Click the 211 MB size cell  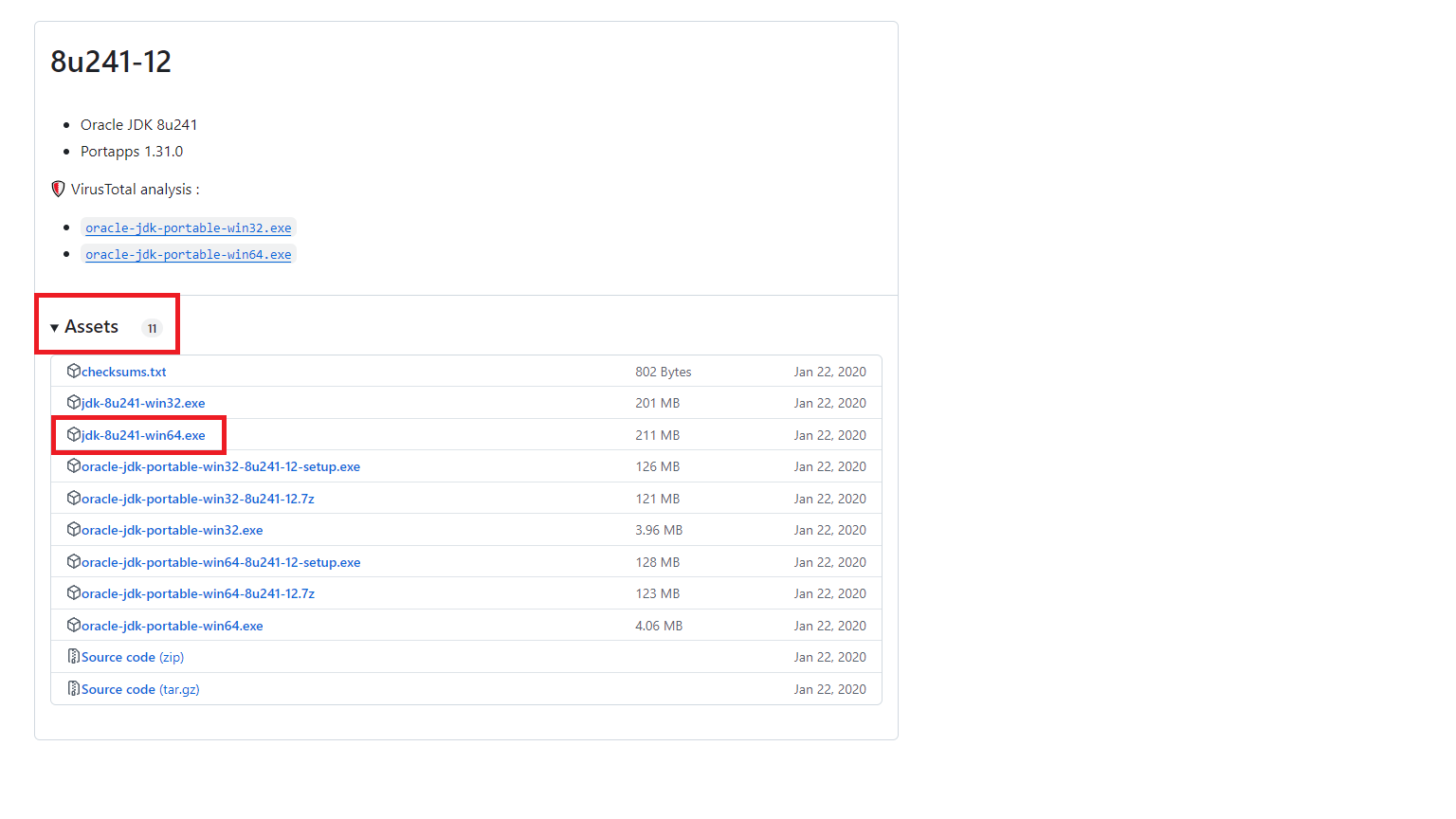658,435
